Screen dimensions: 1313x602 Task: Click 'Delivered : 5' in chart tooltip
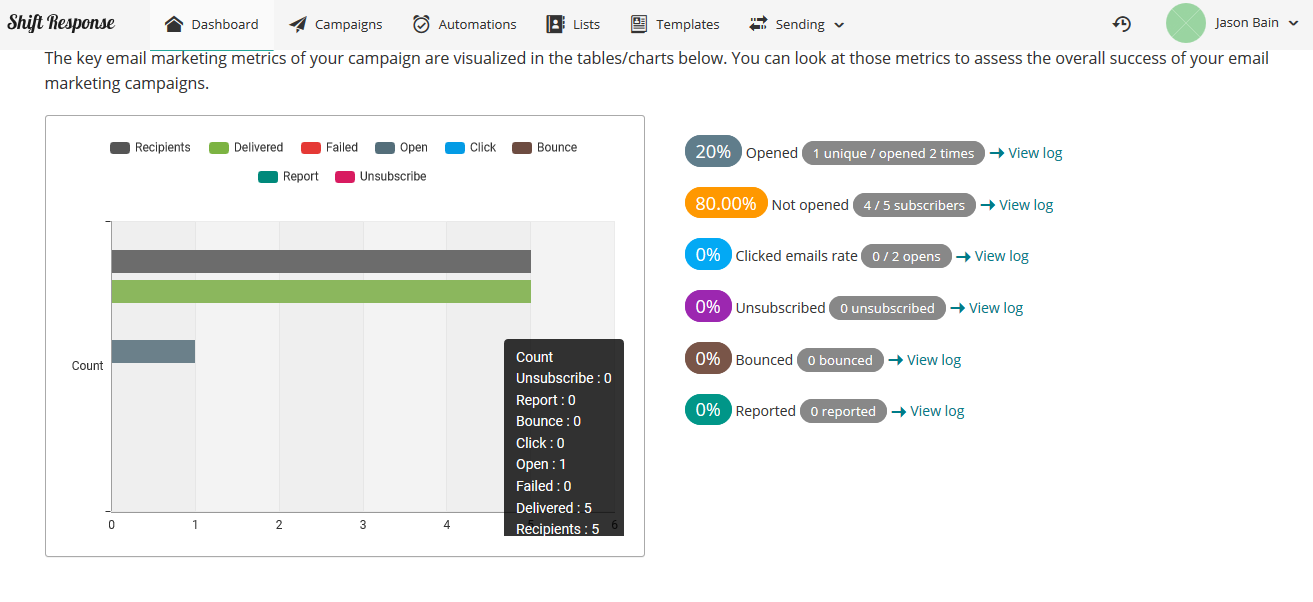(x=554, y=508)
